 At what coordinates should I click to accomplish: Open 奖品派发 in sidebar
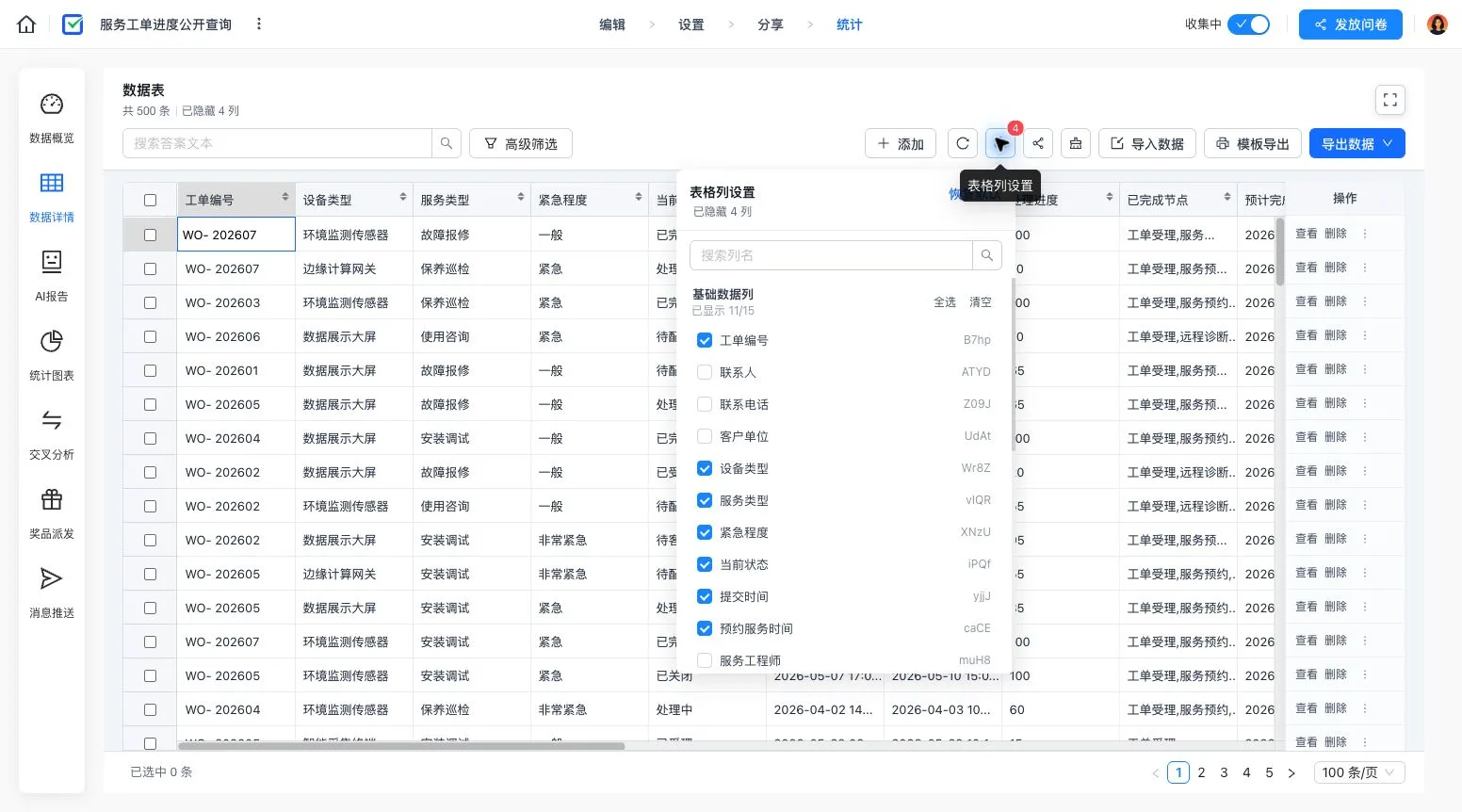(52, 513)
